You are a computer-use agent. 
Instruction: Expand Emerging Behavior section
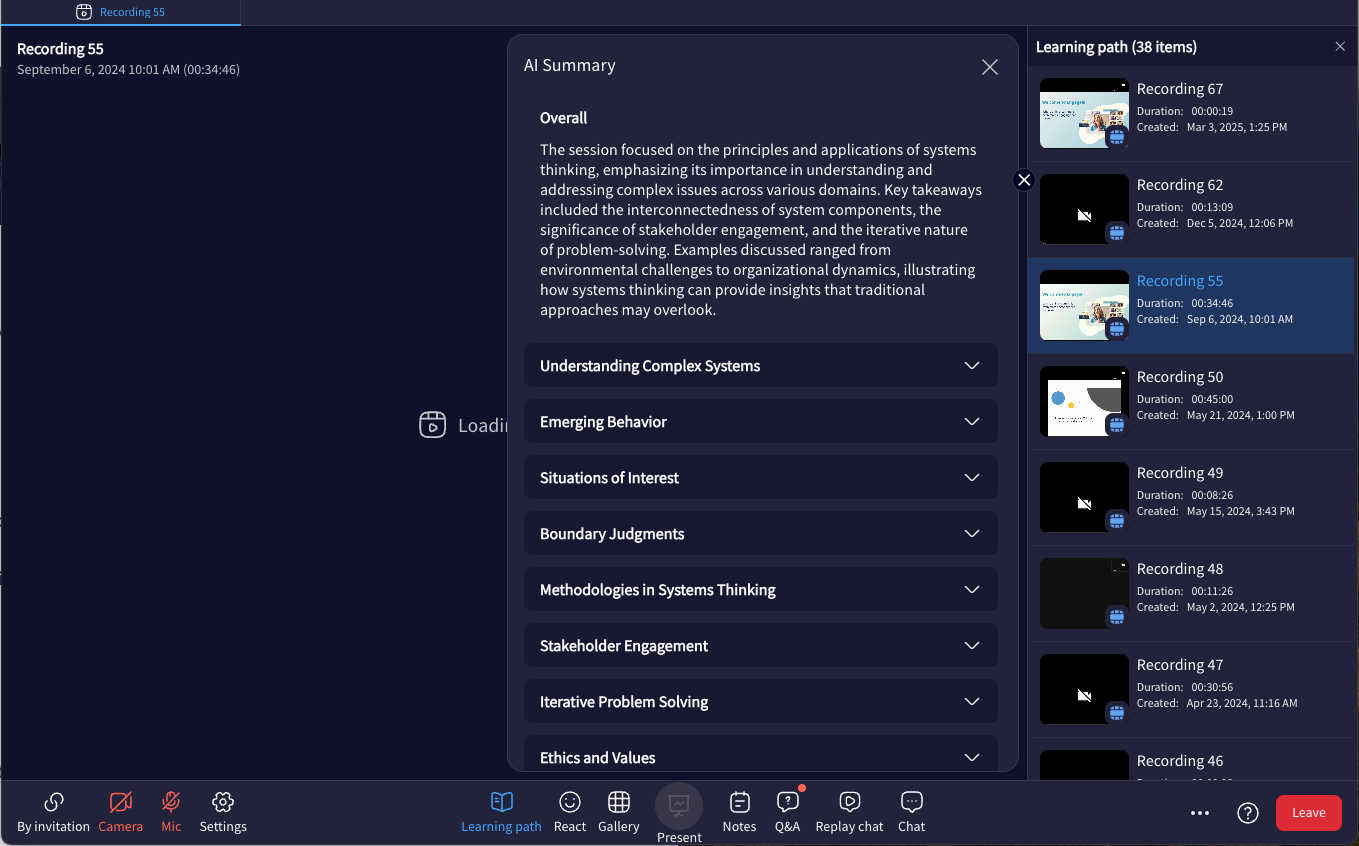tap(761, 421)
